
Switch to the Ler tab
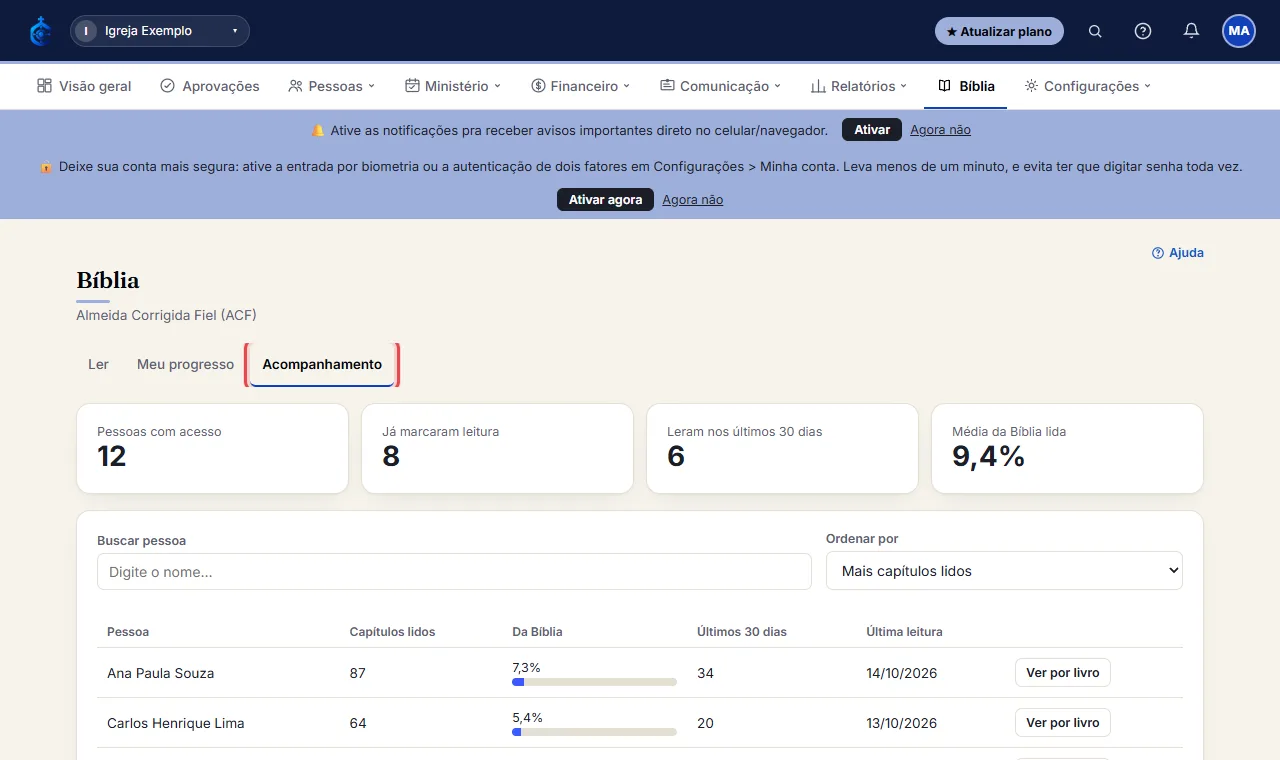(x=98, y=364)
